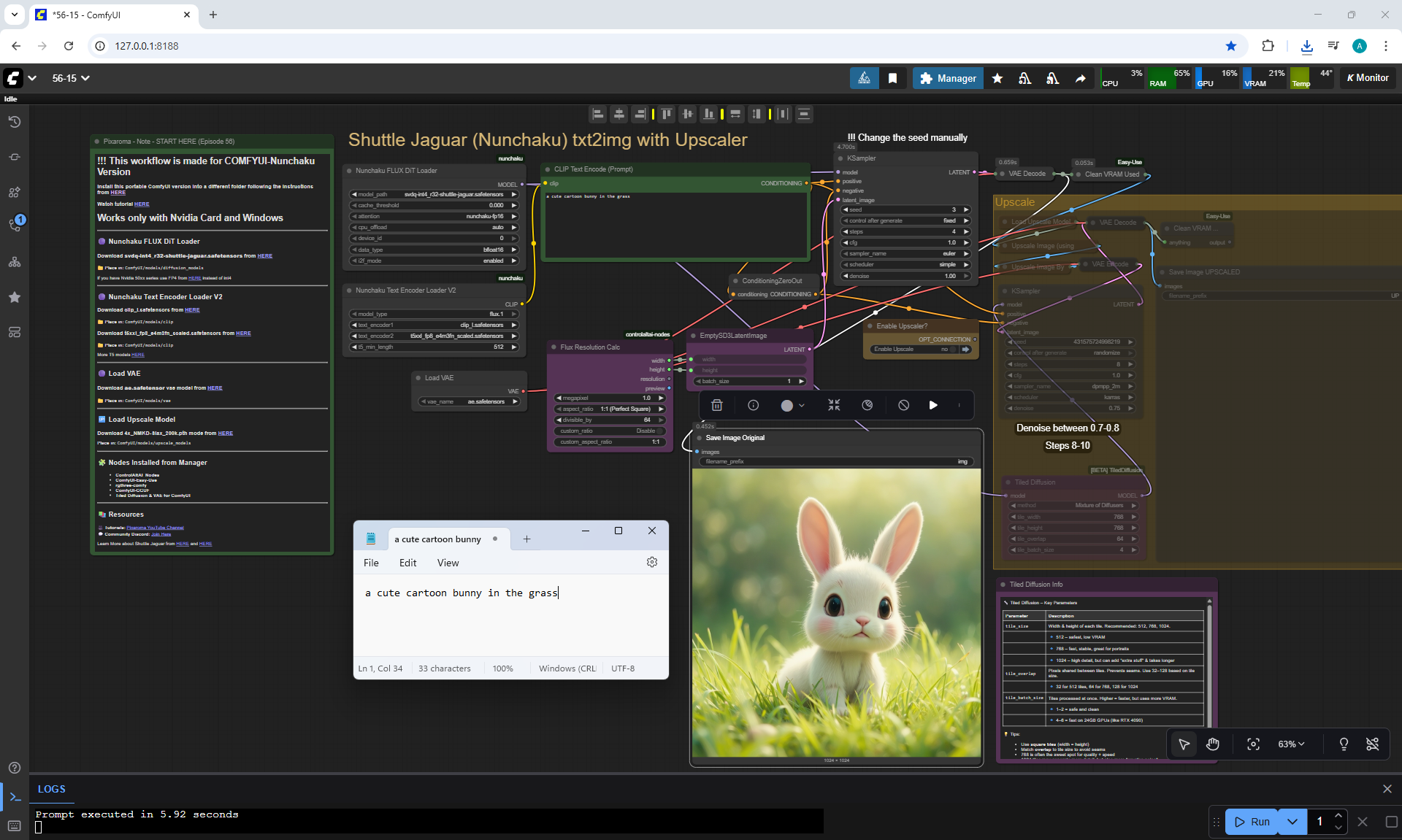Image resolution: width=1402 pixels, height=840 pixels.
Task: Open the K Monitor button
Action: pyautogui.click(x=1367, y=78)
